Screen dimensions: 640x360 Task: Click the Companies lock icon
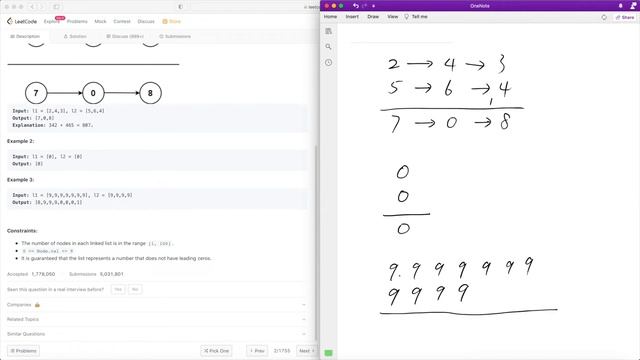pyautogui.click(x=37, y=305)
